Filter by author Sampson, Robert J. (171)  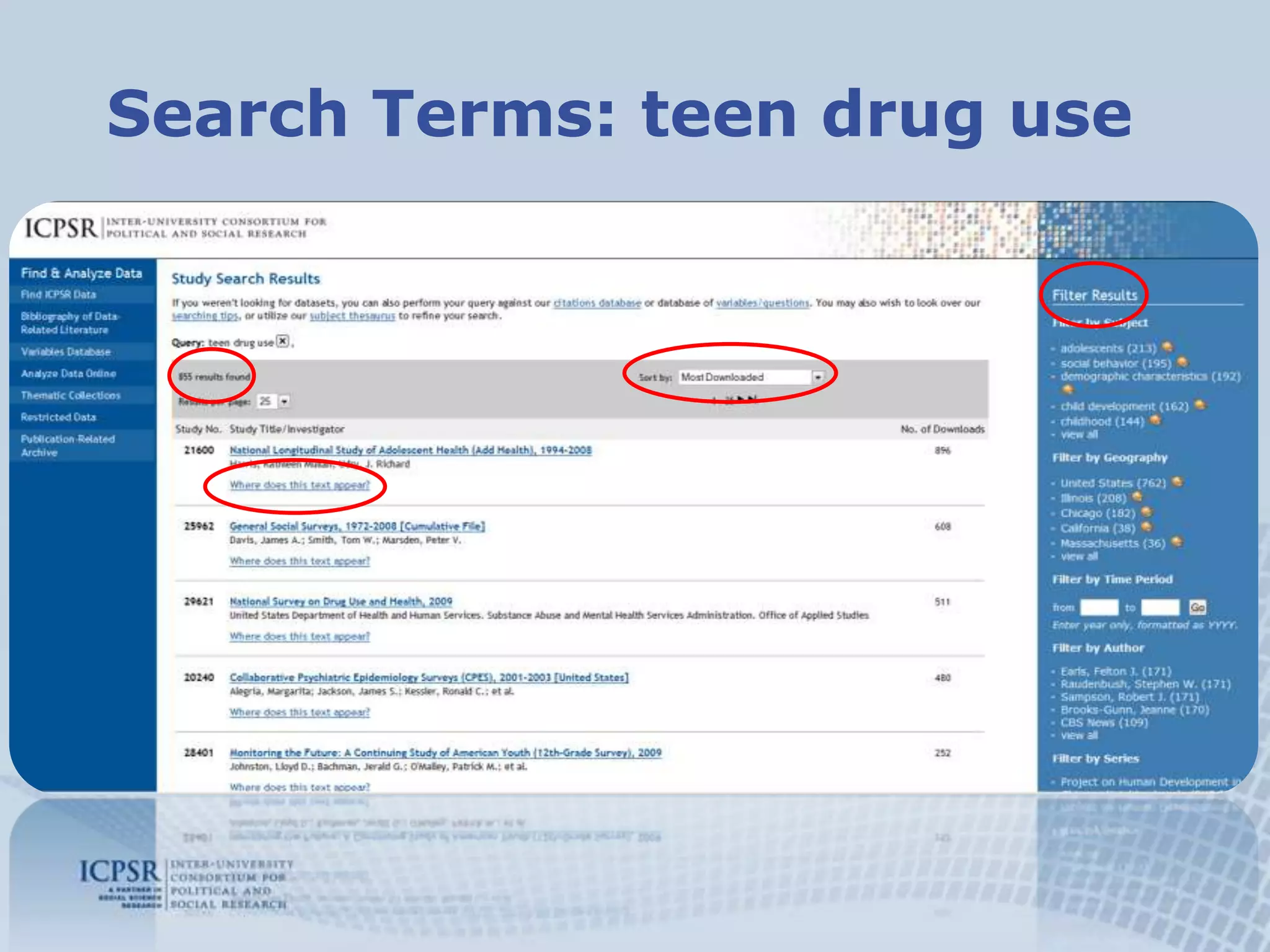1130,697
